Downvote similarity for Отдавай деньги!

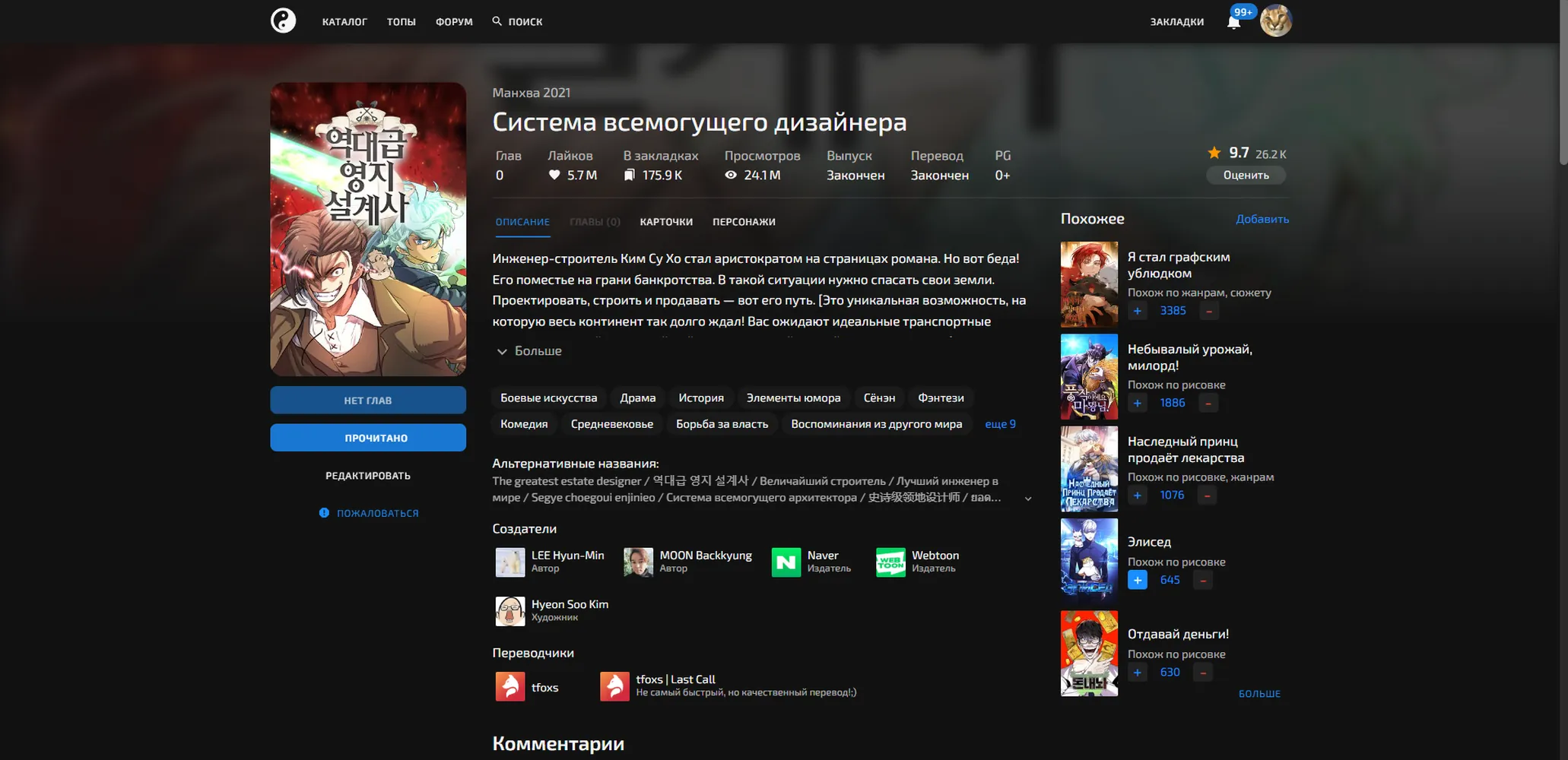[1203, 673]
